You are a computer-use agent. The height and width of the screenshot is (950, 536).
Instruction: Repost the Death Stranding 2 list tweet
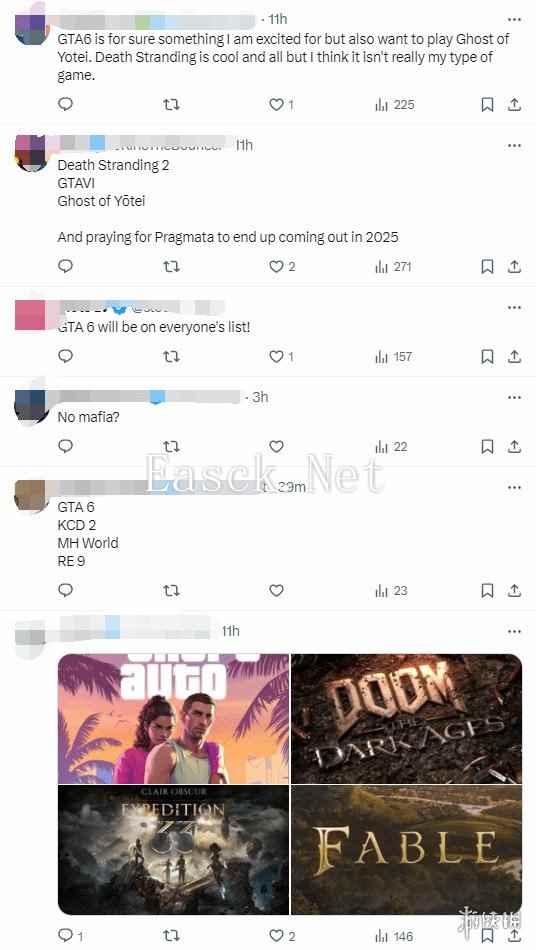coord(171,267)
